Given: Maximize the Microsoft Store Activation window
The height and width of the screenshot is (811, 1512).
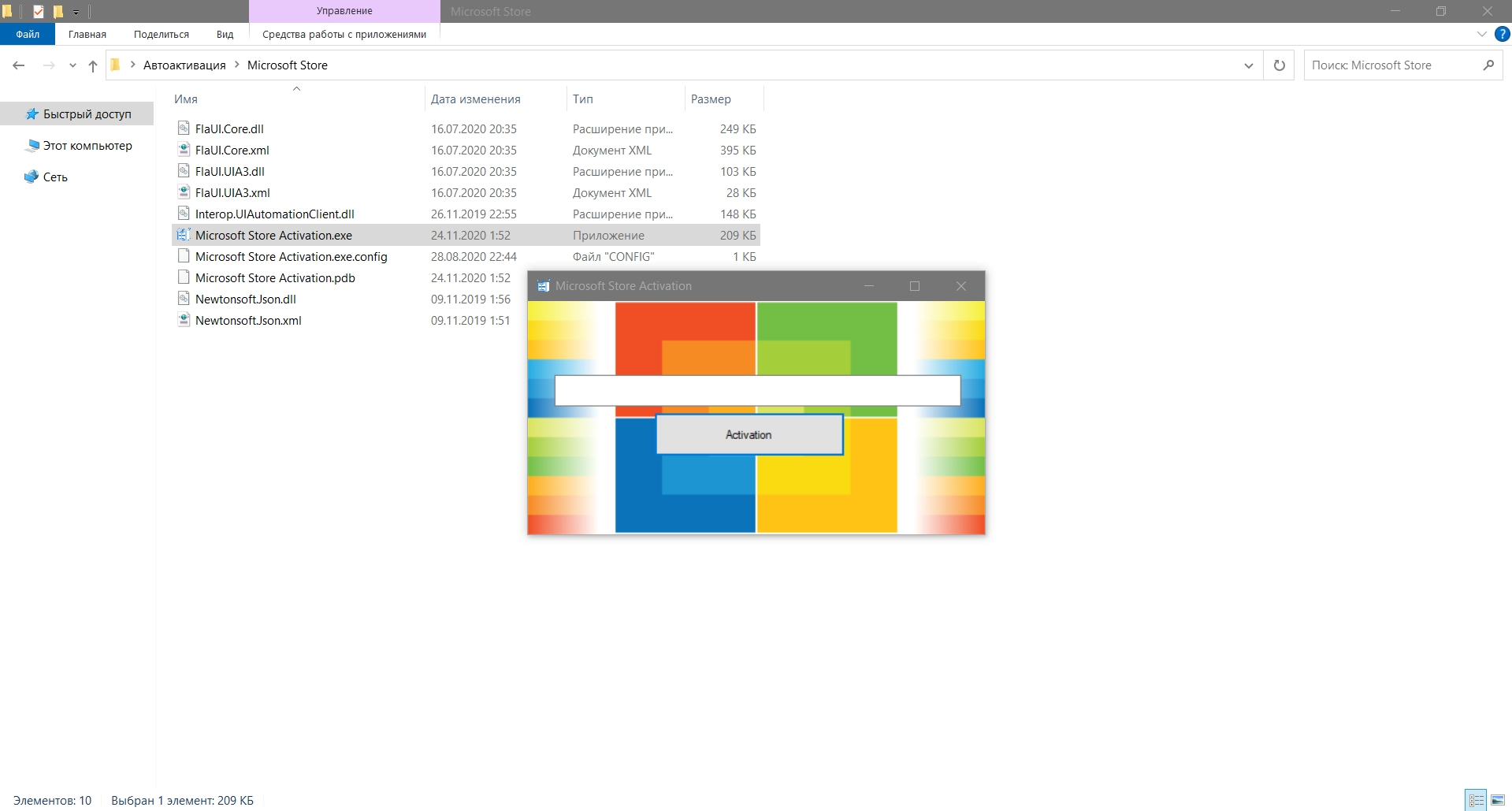Looking at the screenshot, I should point(915,286).
